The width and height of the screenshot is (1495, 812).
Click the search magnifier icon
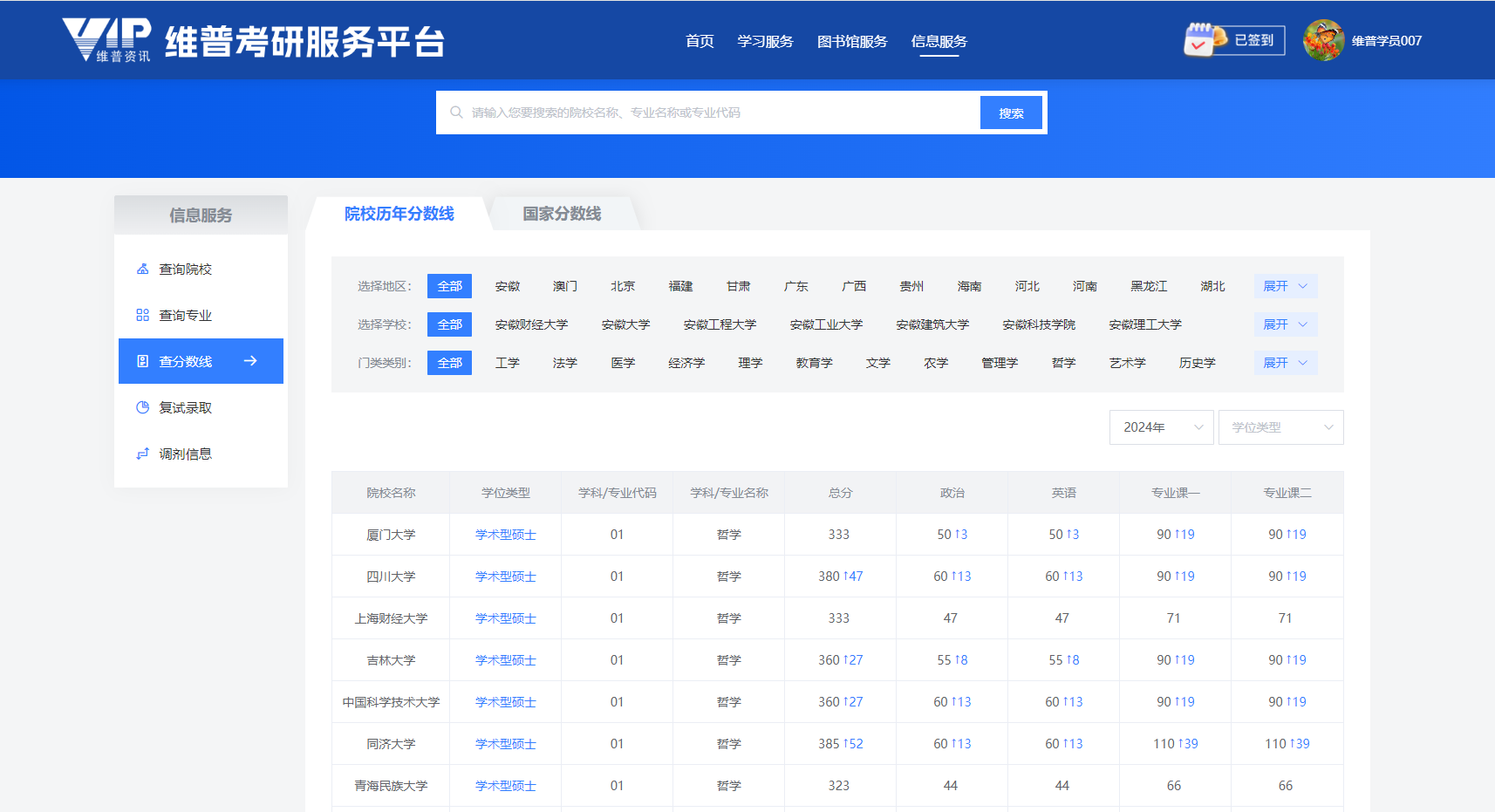pos(456,113)
